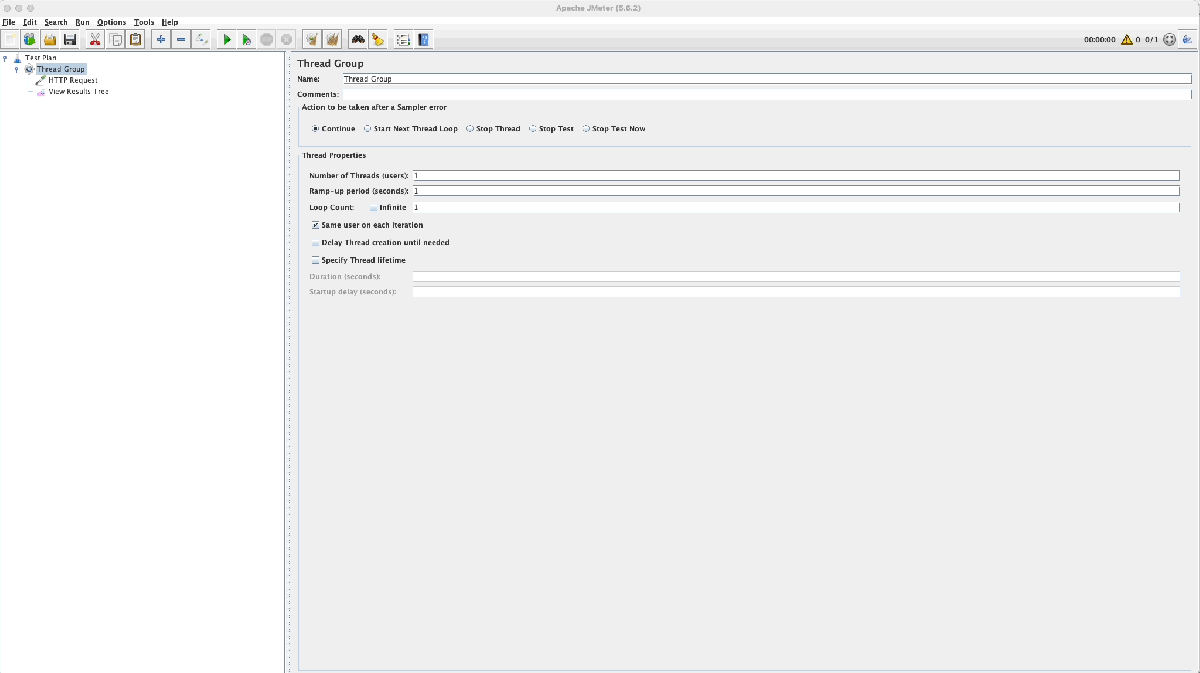Screen dimensions: 1200x673
Task: Enable Specify Thread lifetime checkbox
Action: (316, 260)
